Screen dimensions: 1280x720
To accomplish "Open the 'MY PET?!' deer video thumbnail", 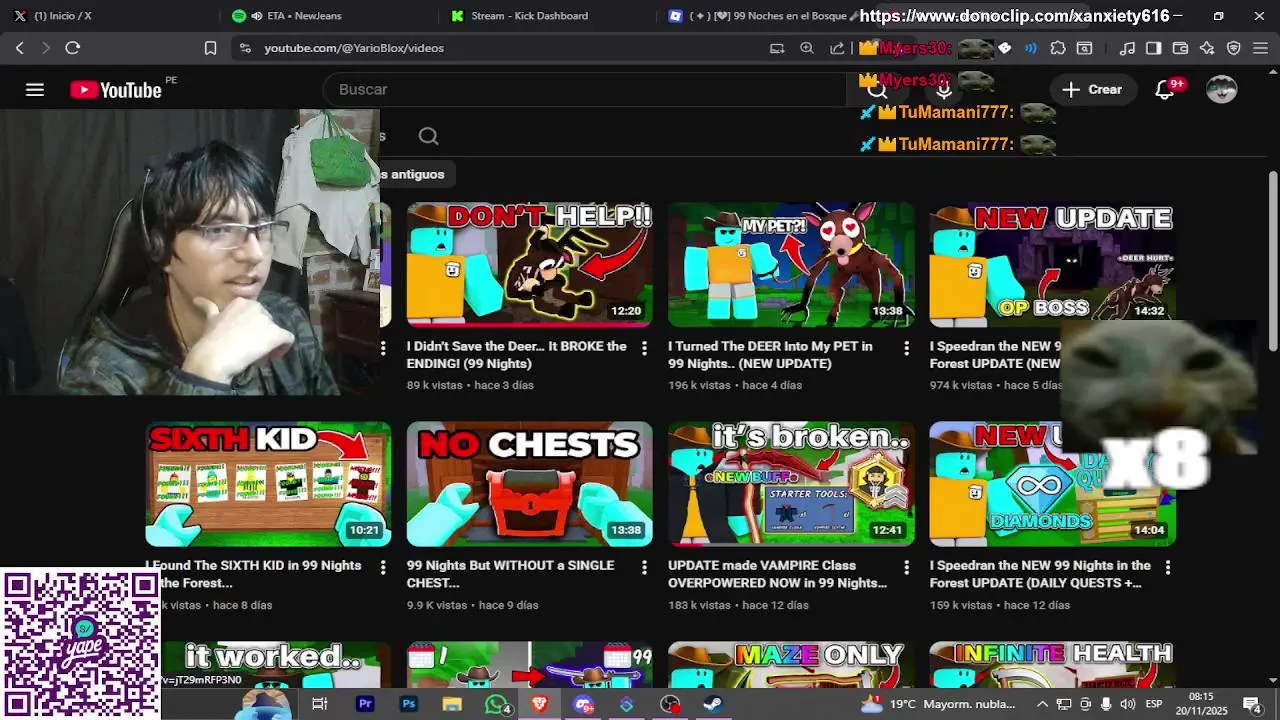I will (x=791, y=264).
